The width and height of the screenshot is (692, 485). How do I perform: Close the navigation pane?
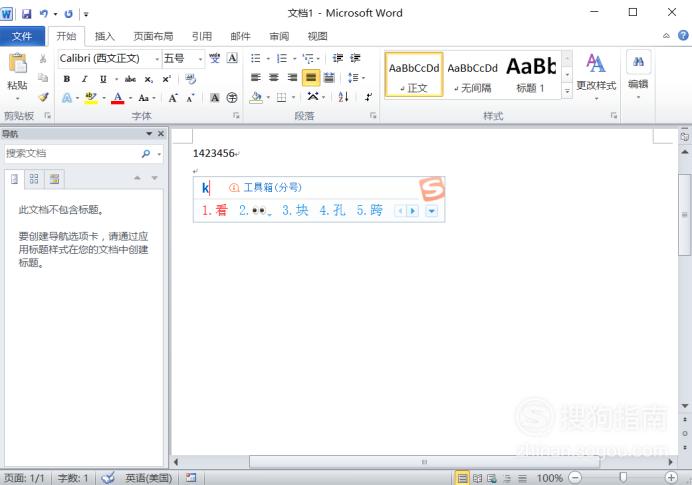pos(161,133)
